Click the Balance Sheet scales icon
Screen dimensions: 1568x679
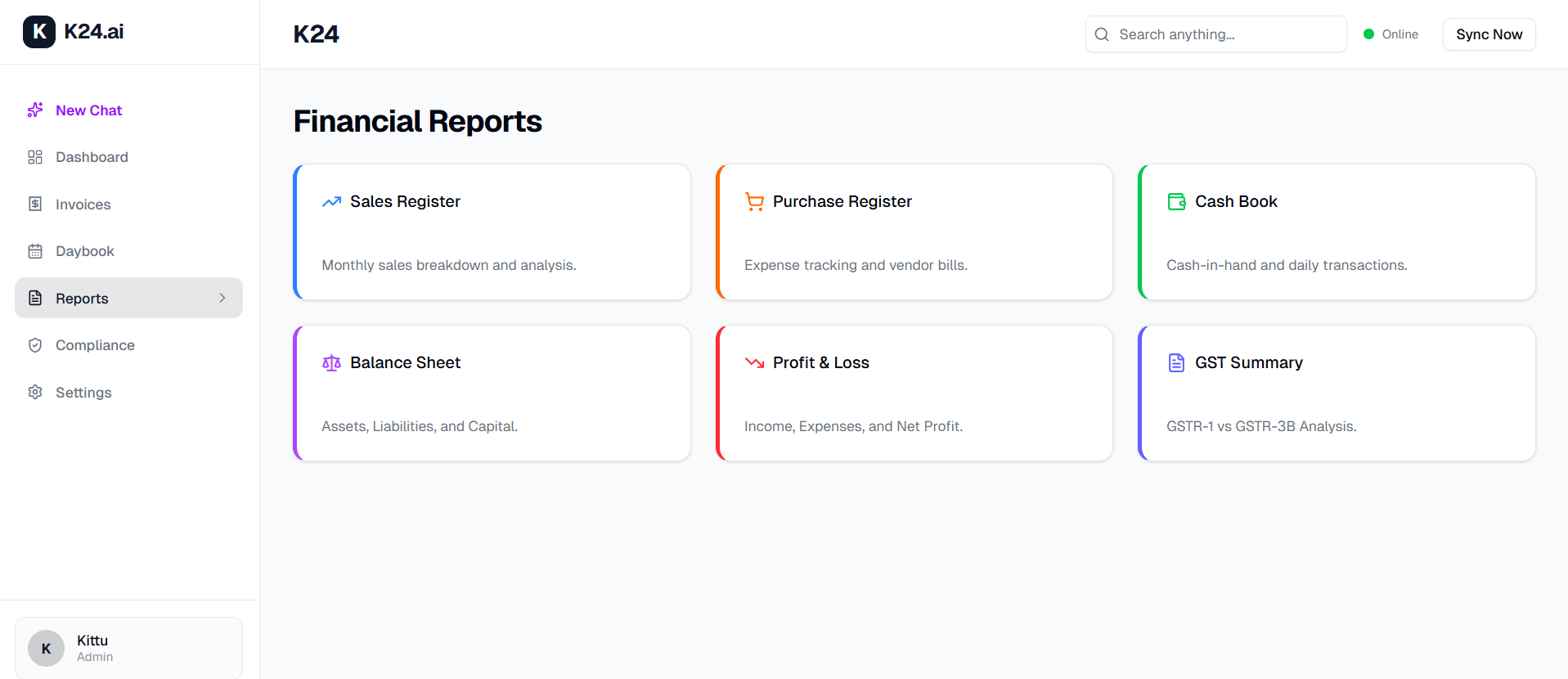tap(331, 362)
